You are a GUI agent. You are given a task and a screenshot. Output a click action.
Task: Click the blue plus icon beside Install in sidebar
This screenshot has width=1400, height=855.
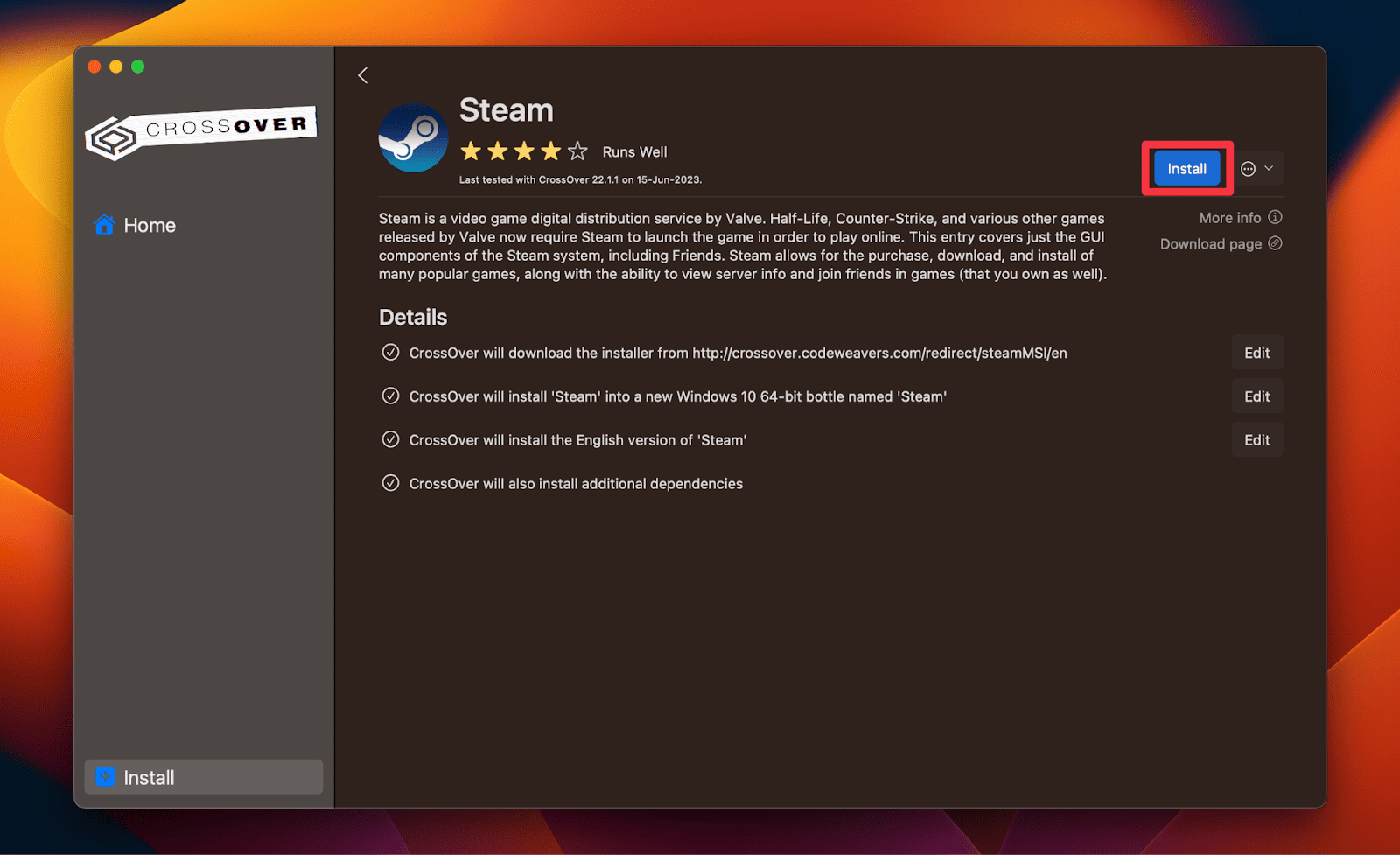pyautogui.click(x=105, y=776)
